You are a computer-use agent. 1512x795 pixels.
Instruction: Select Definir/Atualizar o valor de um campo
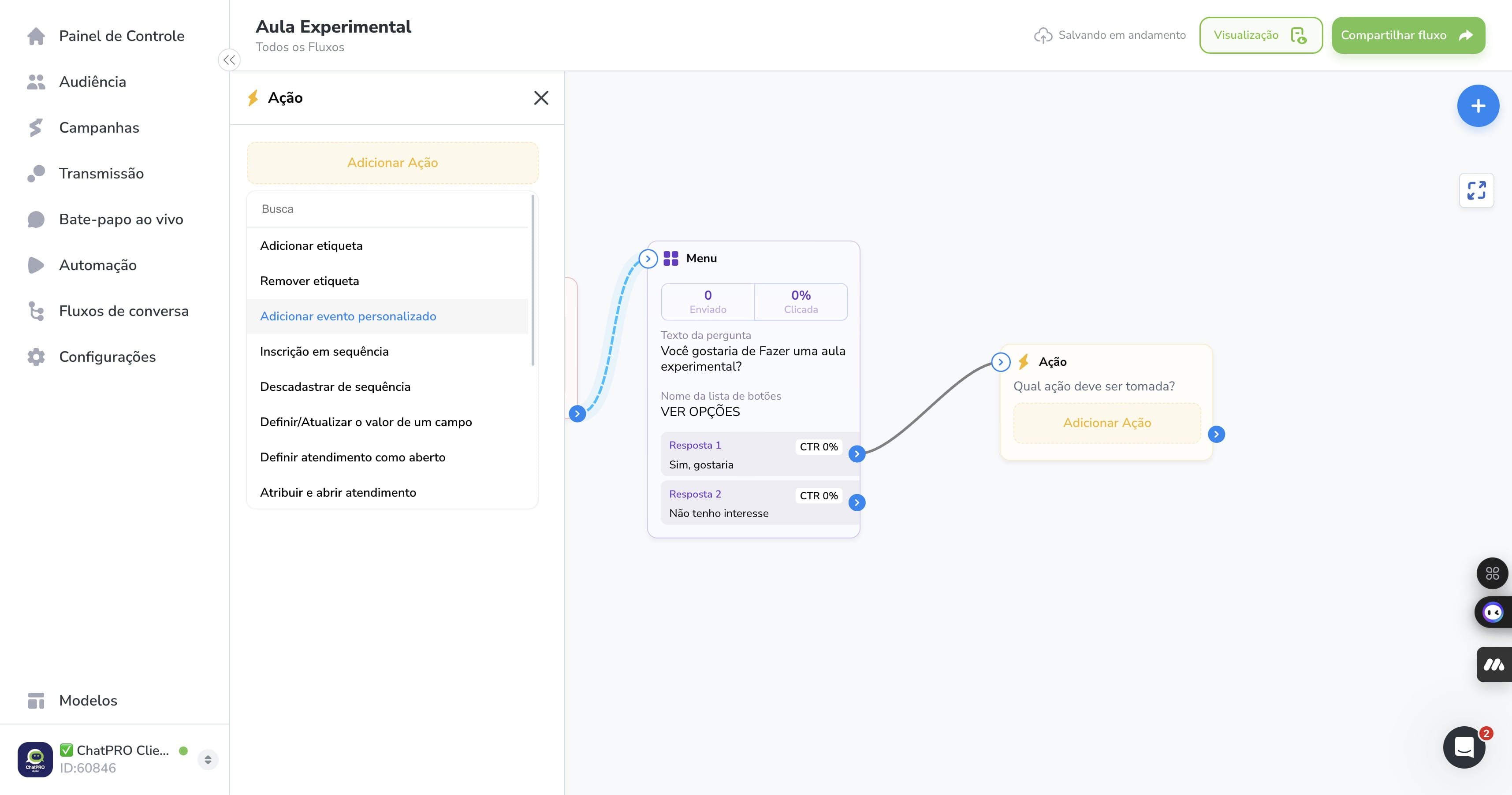point(387,422)
